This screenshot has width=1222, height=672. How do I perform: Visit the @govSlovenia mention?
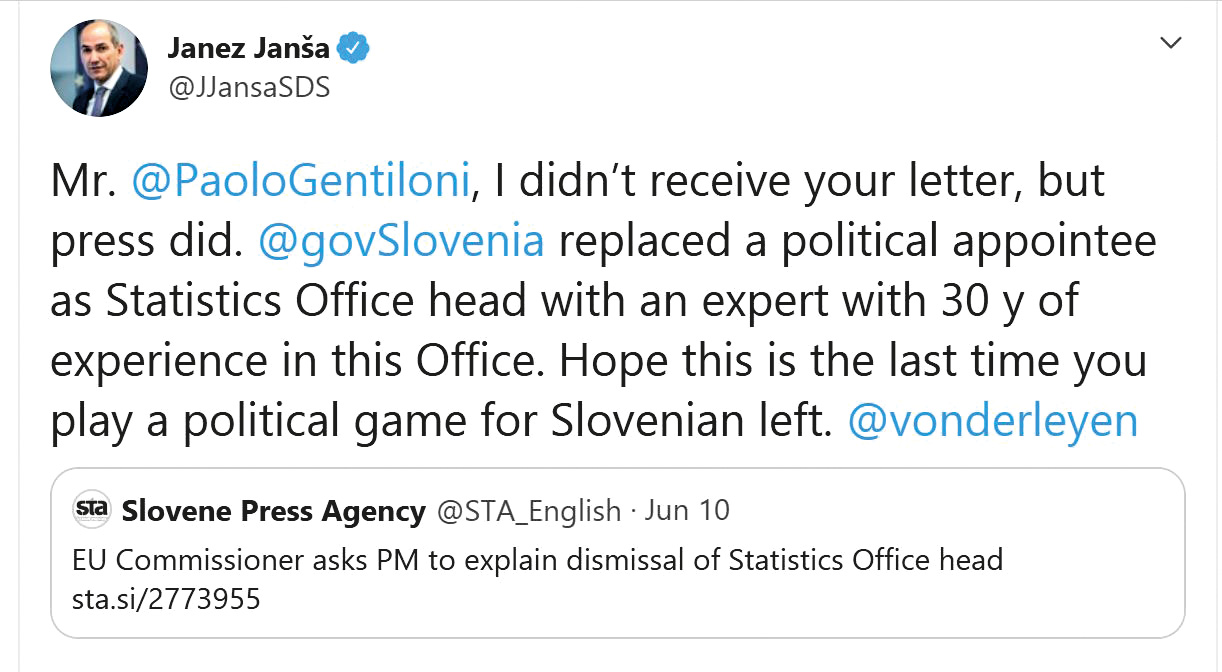pyautogui.click(x=401, y=241)
